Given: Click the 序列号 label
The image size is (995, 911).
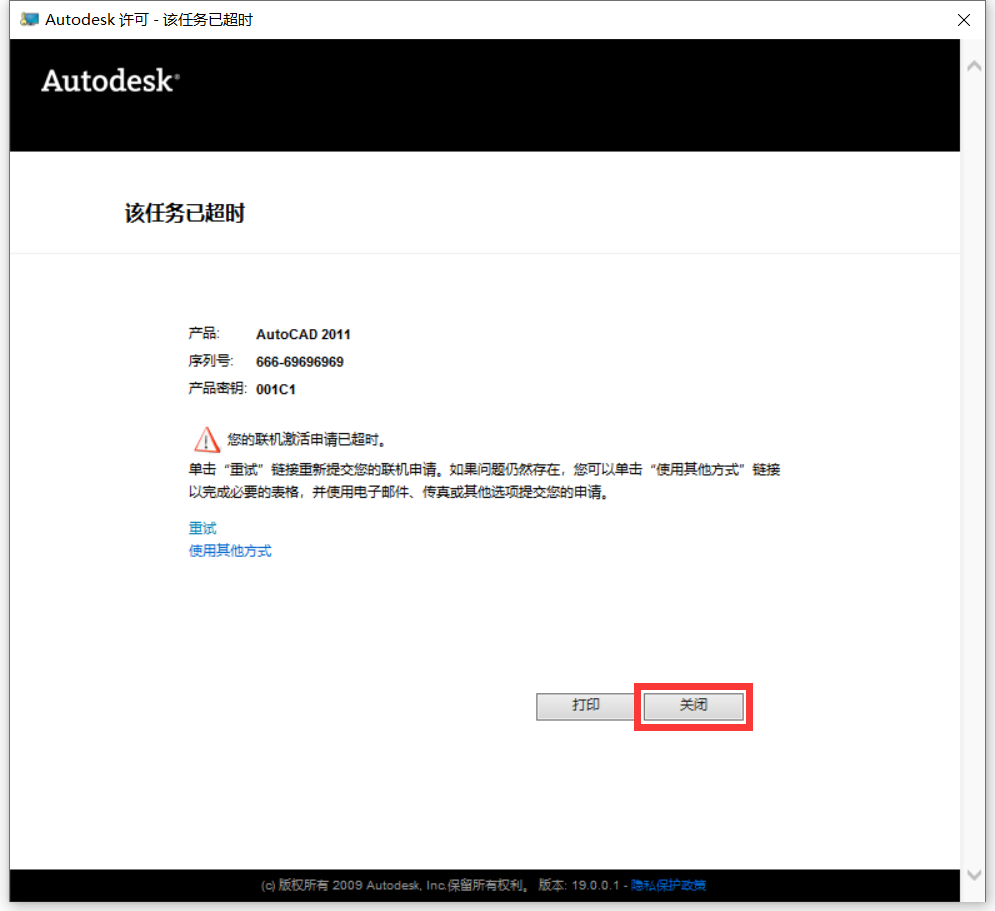Looking at the screenshot, I should point(211,361).
